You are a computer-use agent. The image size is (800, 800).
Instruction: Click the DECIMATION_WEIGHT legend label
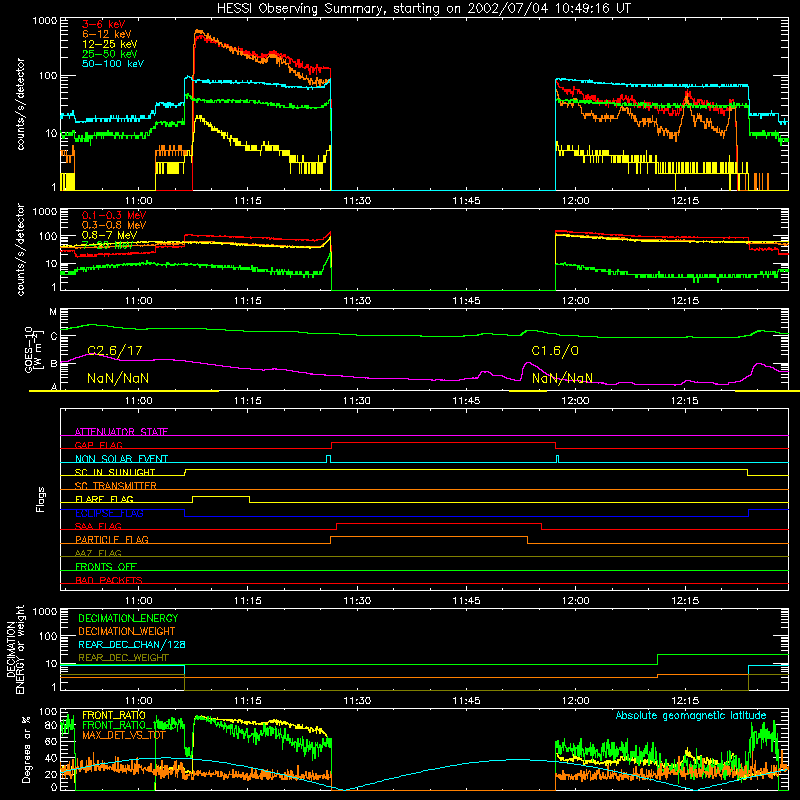pyautogui.click(x=127, y=631)
